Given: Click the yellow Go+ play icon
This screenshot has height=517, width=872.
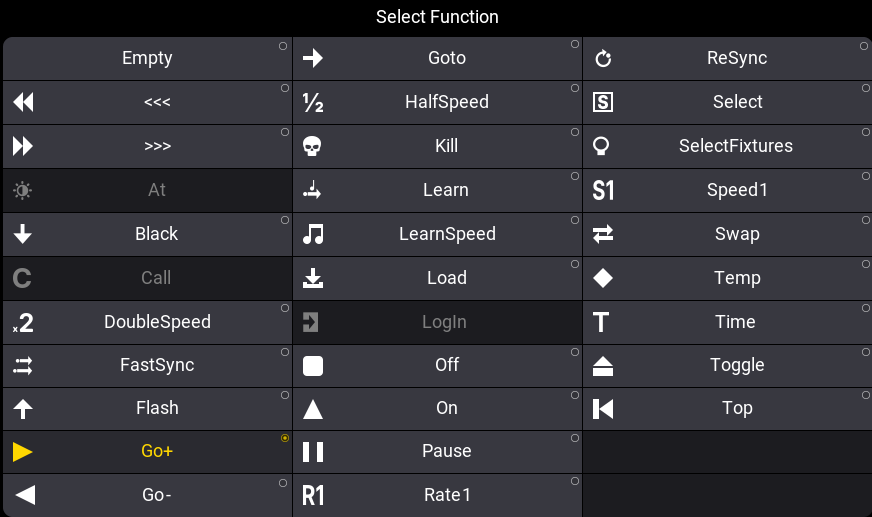Looking at the screenshot, I should [23, 452].
